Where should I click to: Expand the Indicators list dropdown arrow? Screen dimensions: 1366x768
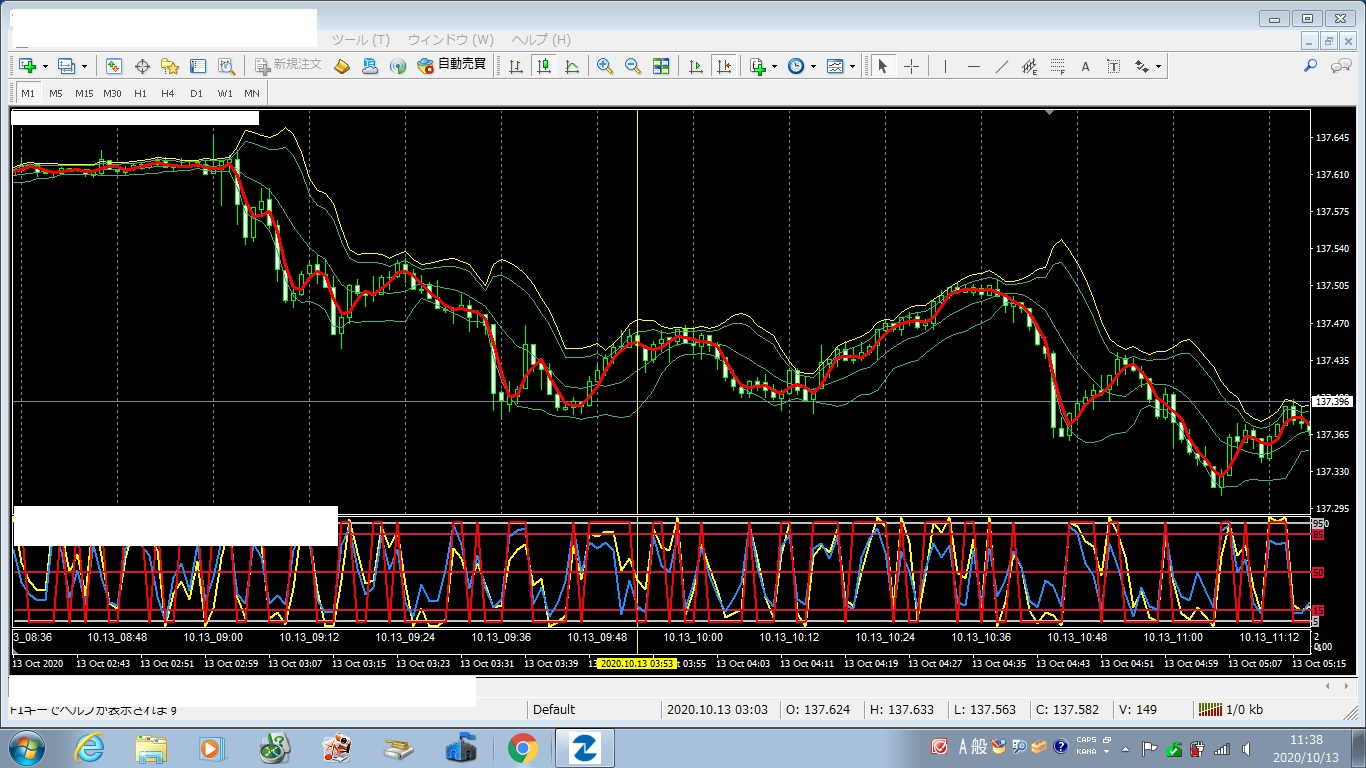[775, 67]
